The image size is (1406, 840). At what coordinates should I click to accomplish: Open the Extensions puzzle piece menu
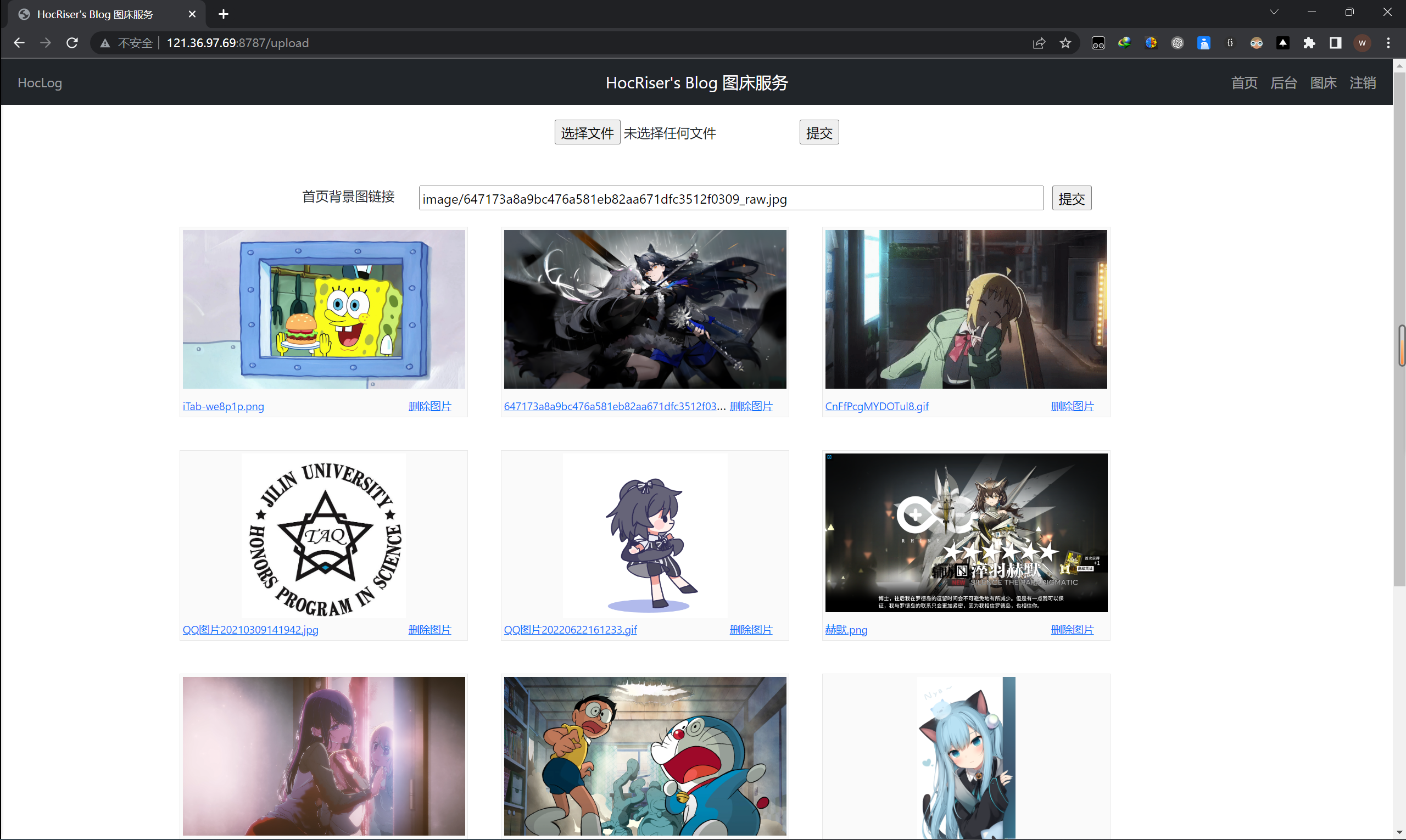1309,43
